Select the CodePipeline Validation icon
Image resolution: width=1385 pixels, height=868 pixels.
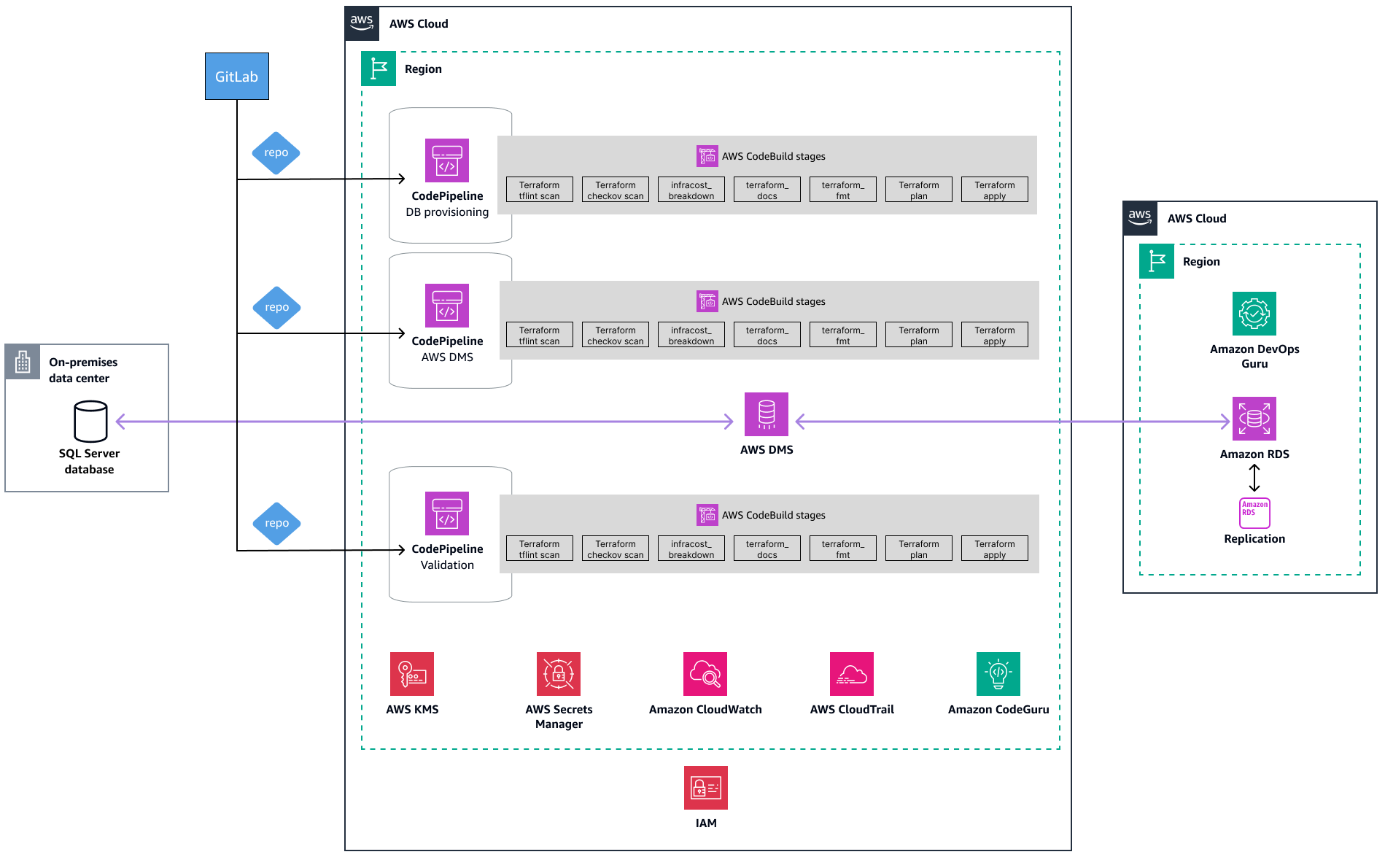point(447,514)
